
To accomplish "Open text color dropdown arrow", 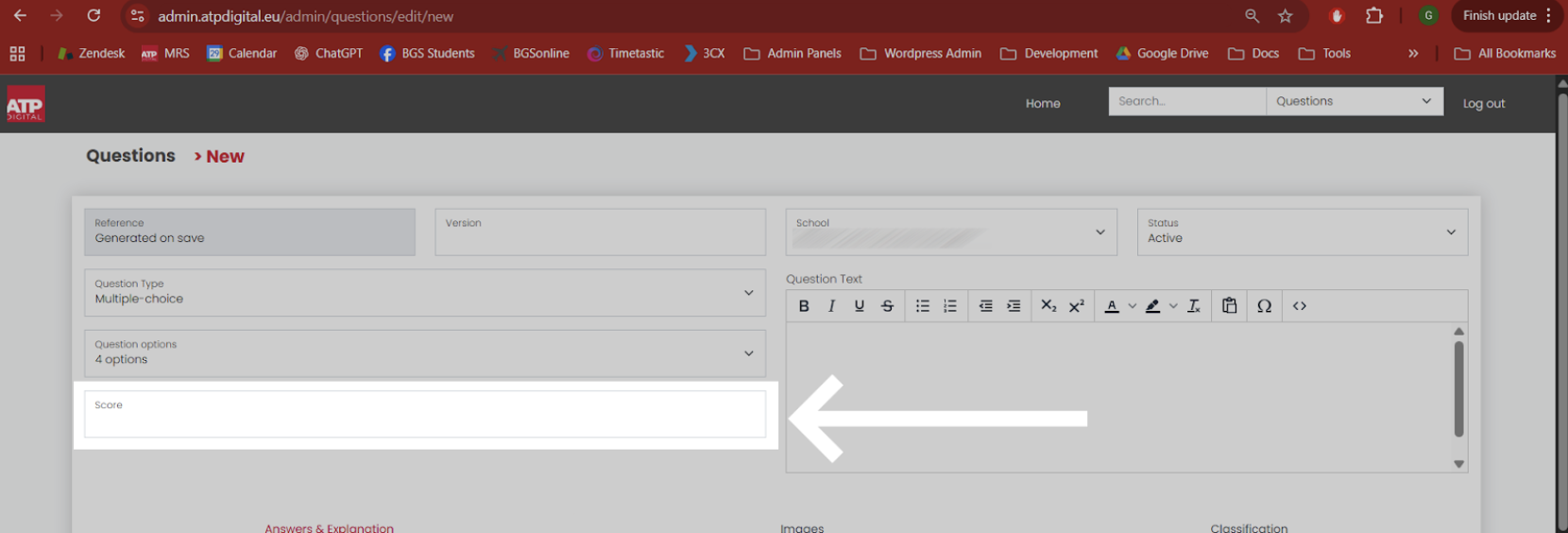I will (1133, 306).
